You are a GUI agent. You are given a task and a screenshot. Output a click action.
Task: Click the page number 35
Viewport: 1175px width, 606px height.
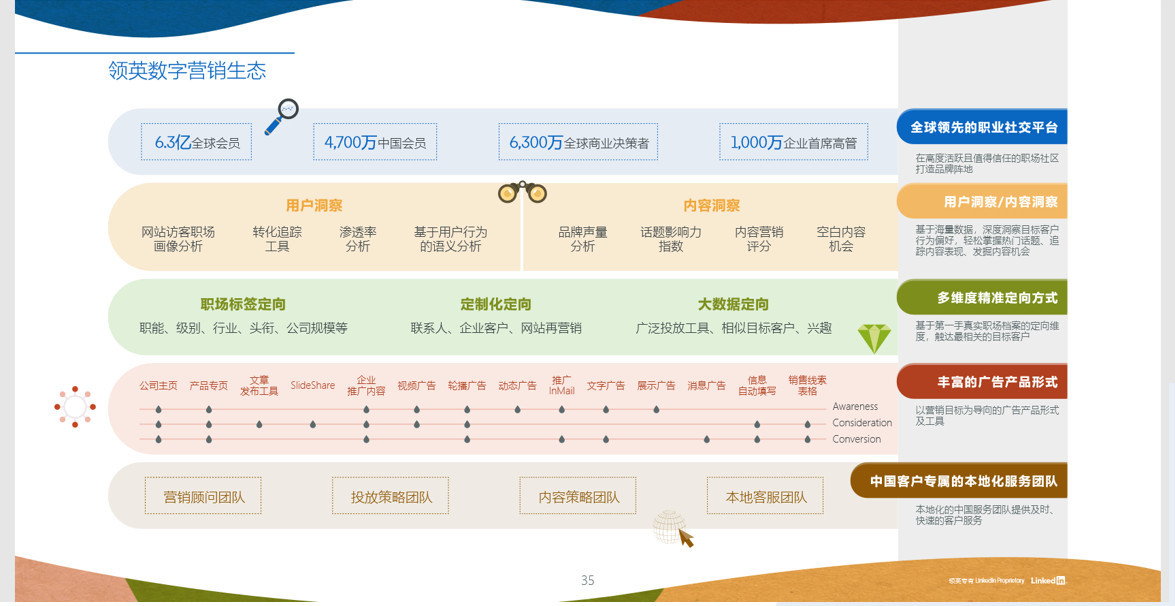(x=588, y=581)
